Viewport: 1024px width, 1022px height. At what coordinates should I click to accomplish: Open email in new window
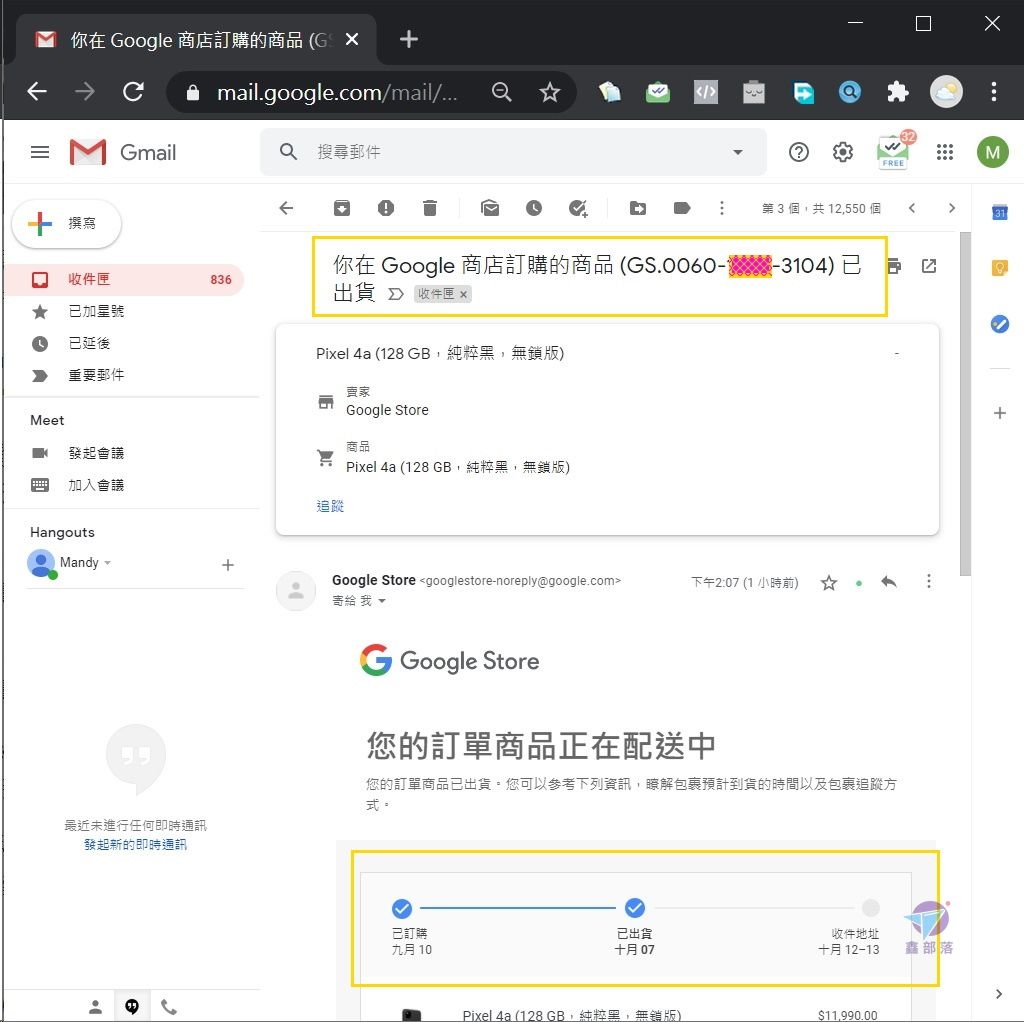[x=929, y=266]
